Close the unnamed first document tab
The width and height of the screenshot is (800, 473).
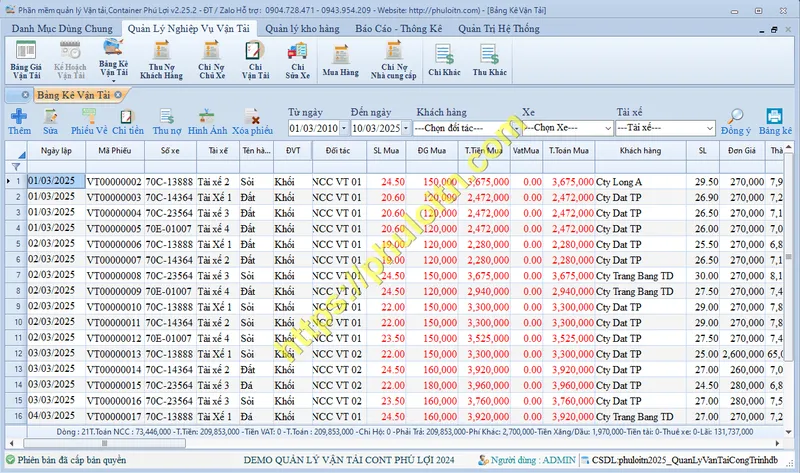click(x=25, y=94)
